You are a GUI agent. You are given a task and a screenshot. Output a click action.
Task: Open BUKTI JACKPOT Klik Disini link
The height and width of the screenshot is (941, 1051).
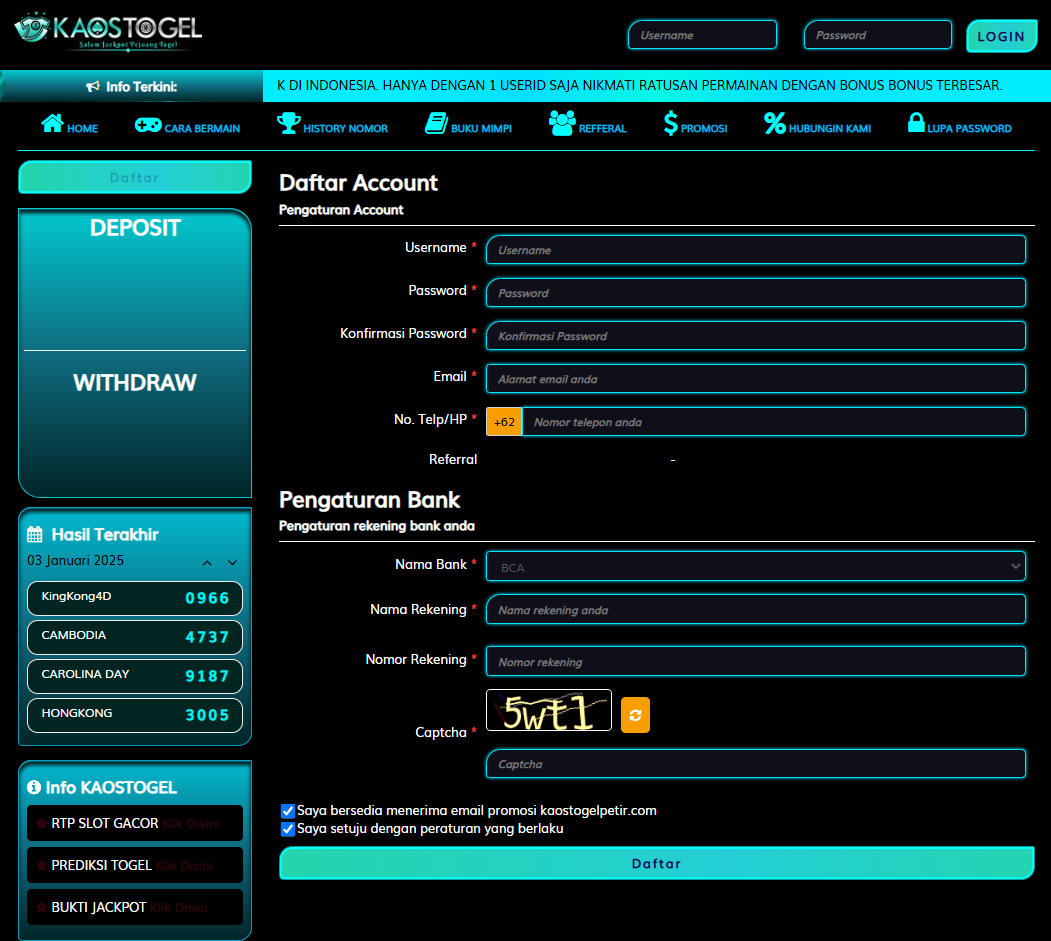point(178,907)
